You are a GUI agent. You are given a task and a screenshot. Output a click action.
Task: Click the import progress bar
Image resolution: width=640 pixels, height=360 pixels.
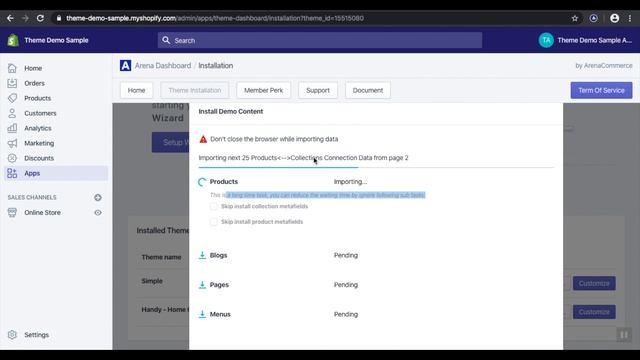click(376, 167)
